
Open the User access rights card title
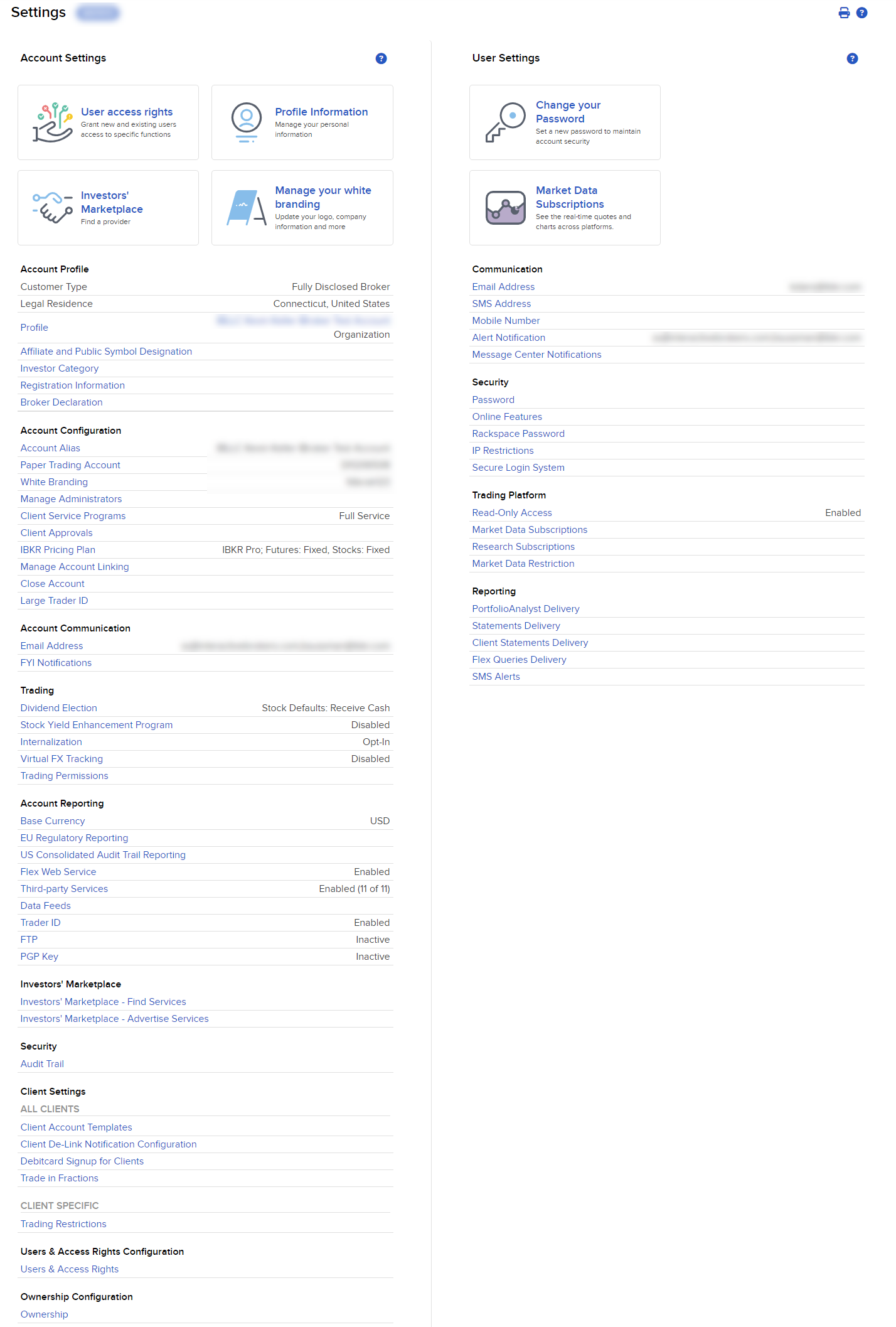127,112
